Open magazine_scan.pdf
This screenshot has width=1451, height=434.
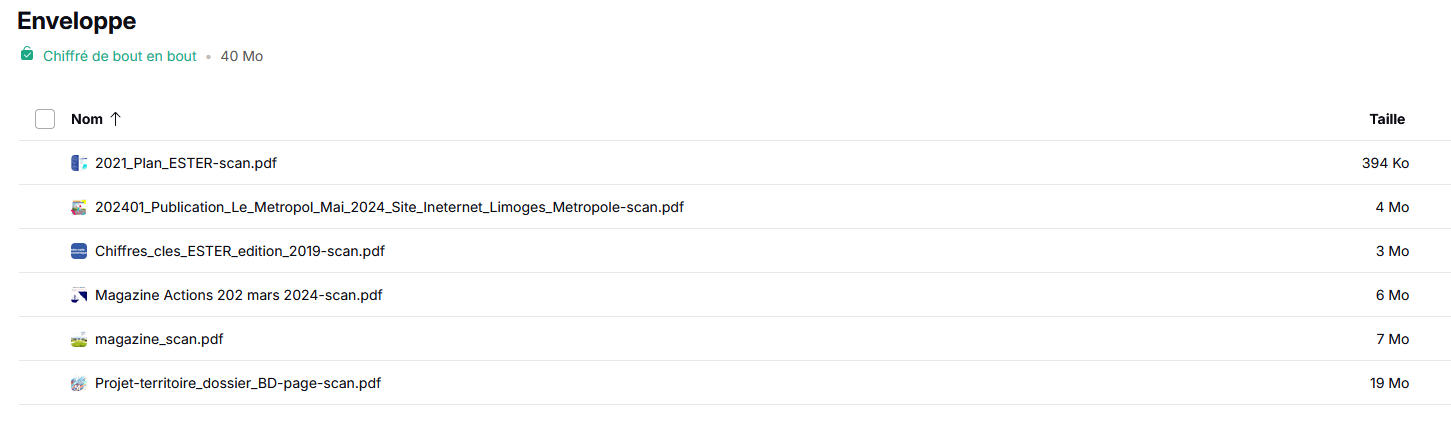159,339
